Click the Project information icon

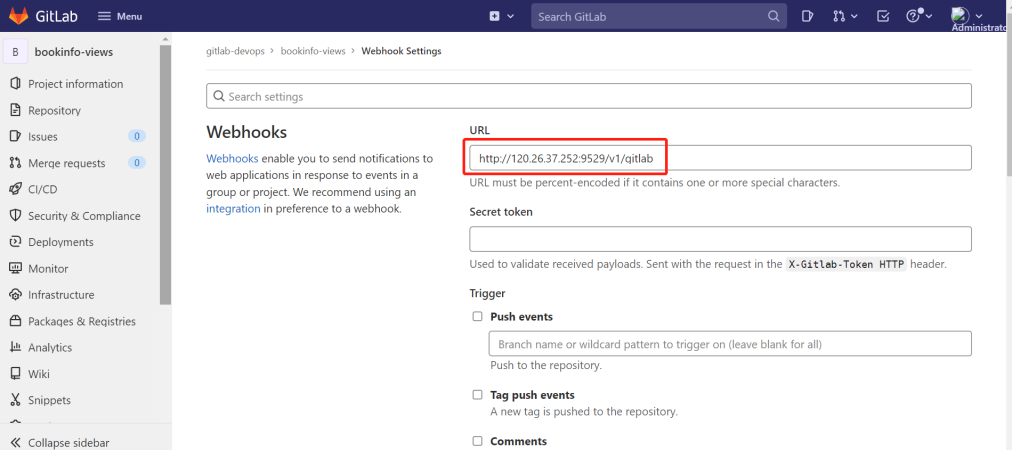click(x=15, y=84)
